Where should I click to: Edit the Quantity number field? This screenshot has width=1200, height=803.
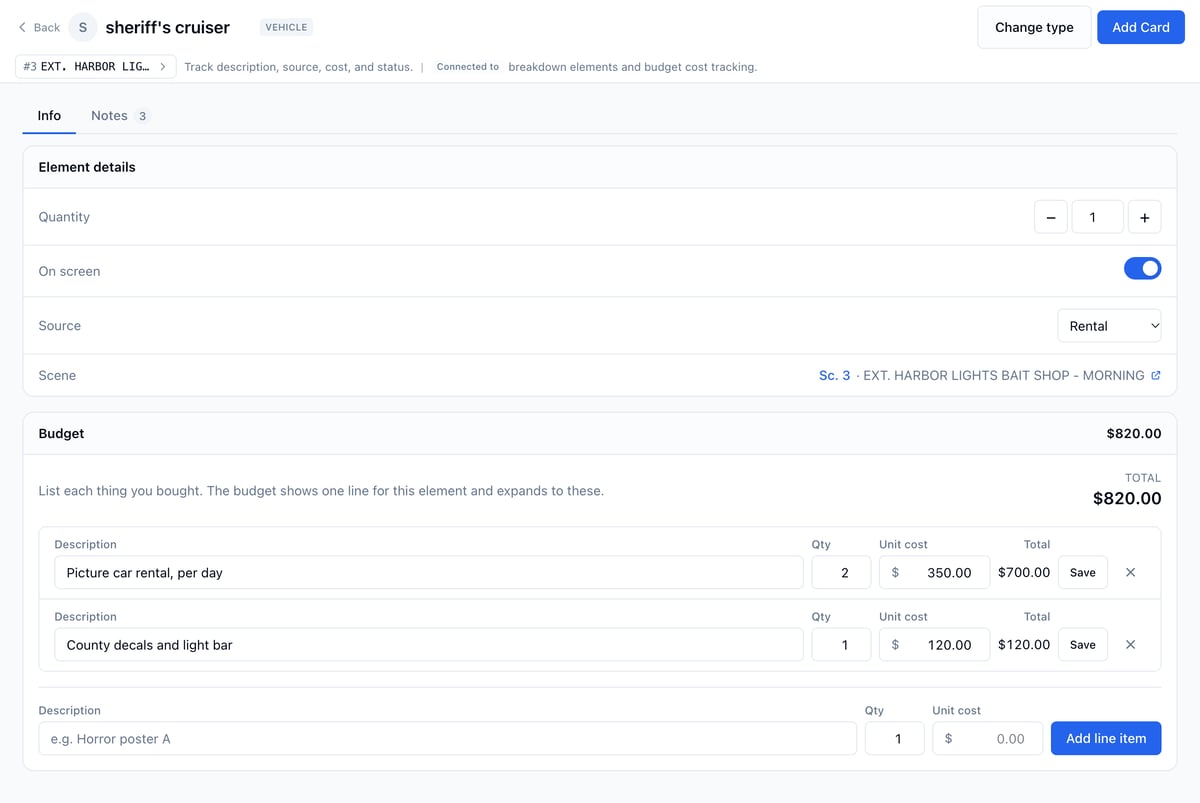click(1097, 217)
